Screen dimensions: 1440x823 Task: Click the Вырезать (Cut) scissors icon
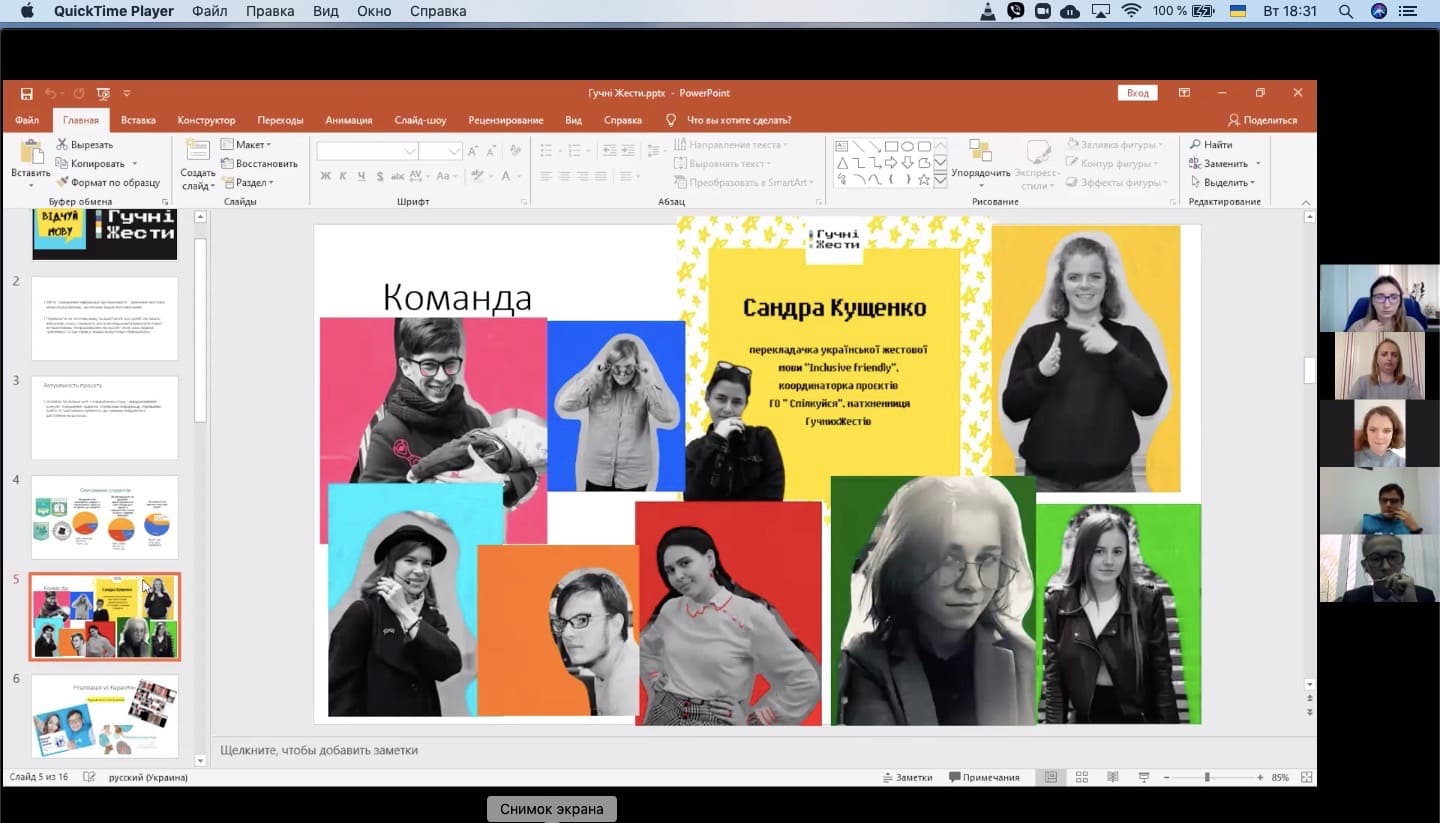[x=62, y=145]
